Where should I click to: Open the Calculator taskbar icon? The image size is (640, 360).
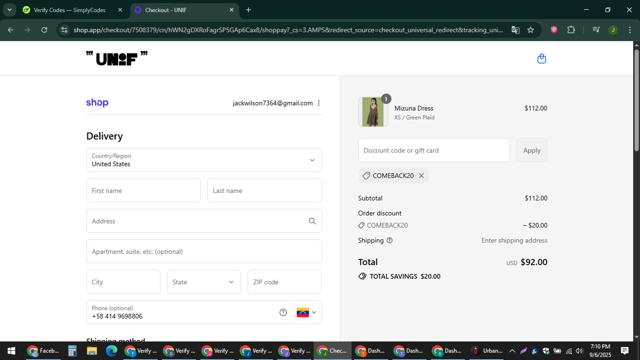(72, 351)
